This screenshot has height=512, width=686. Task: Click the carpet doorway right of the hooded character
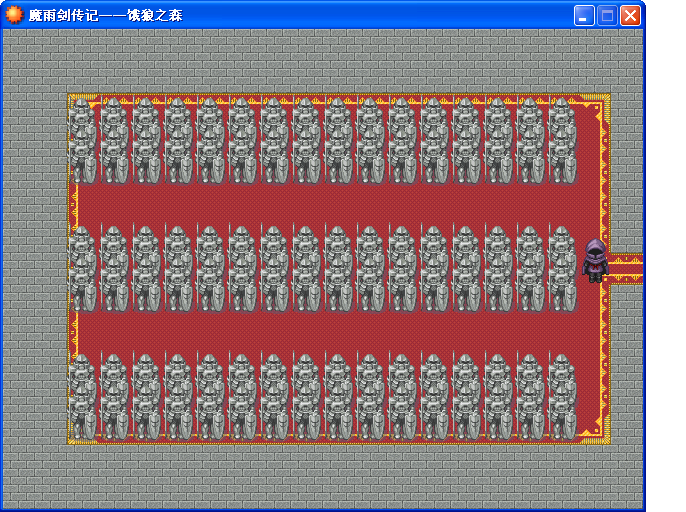(626, 269)
